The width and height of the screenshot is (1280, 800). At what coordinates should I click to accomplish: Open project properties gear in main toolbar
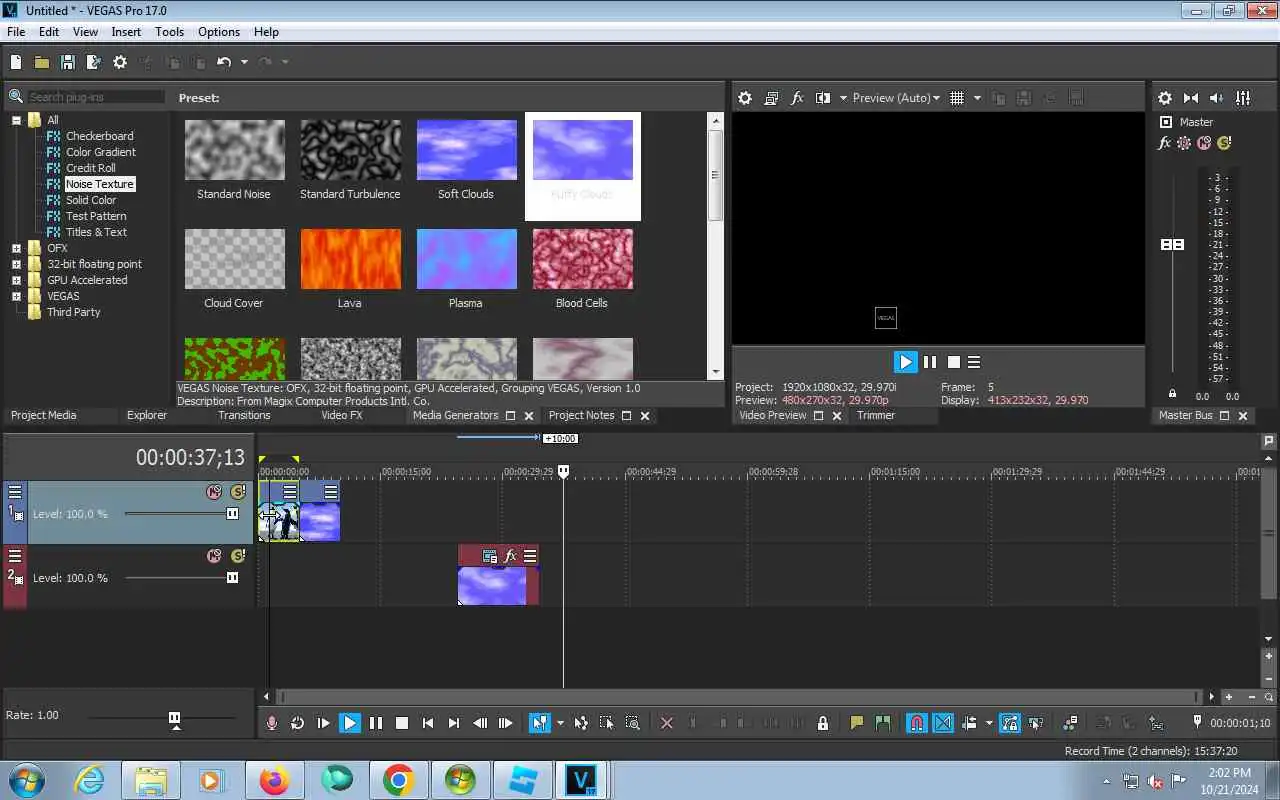120,62
